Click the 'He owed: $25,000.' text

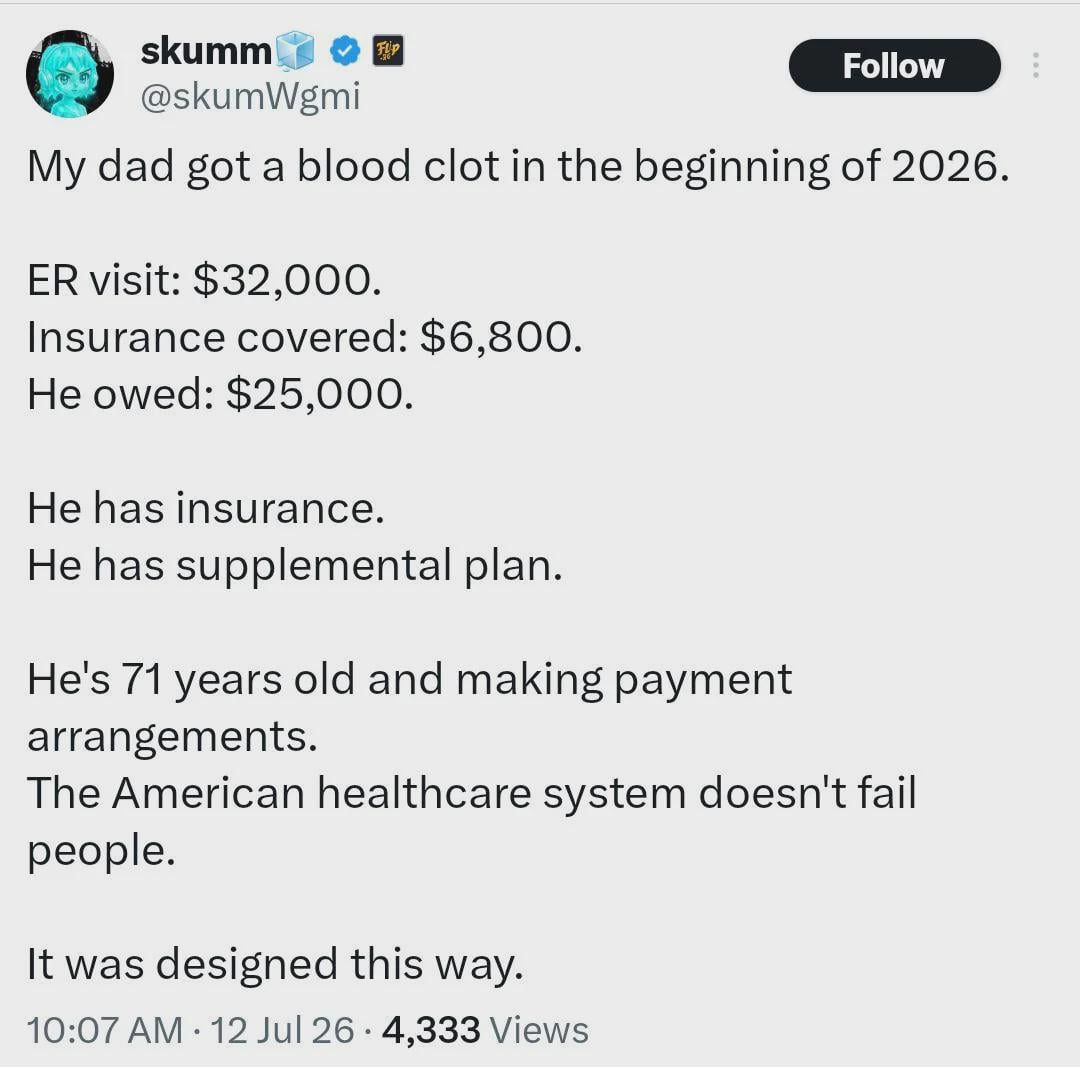[220, 394]
